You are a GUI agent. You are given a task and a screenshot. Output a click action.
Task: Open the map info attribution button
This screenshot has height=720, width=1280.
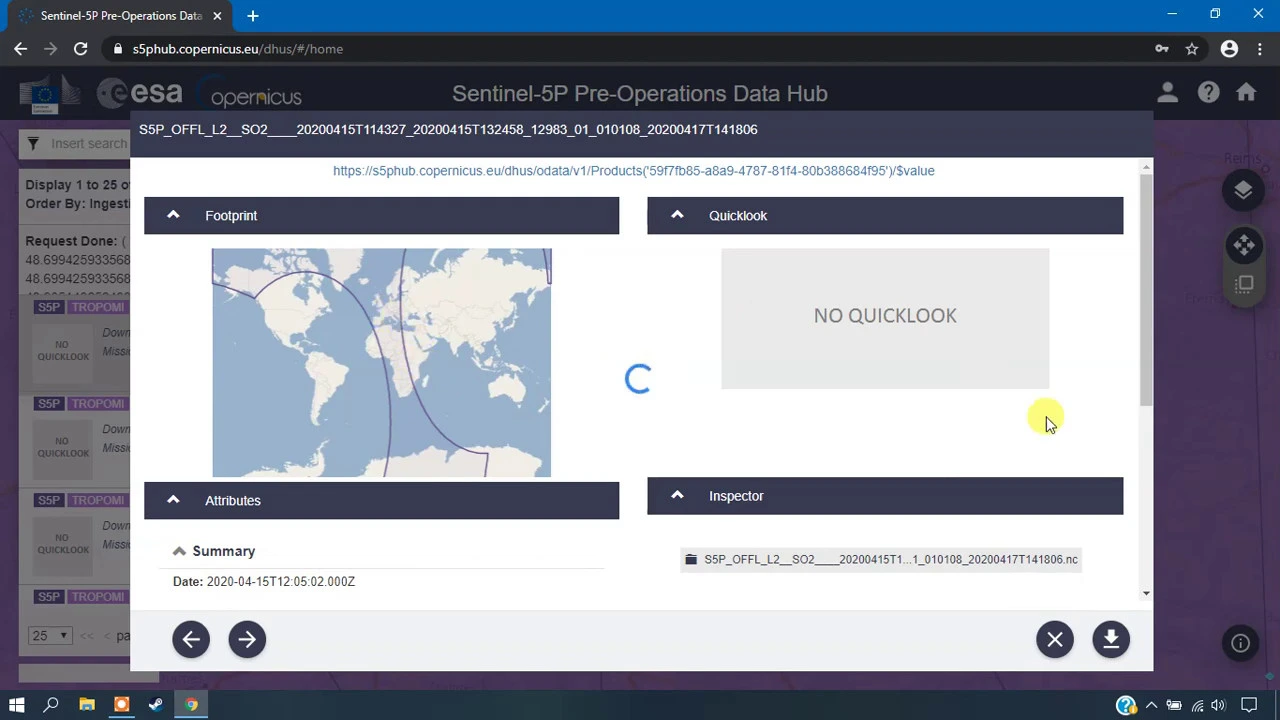pos(1240,644)
